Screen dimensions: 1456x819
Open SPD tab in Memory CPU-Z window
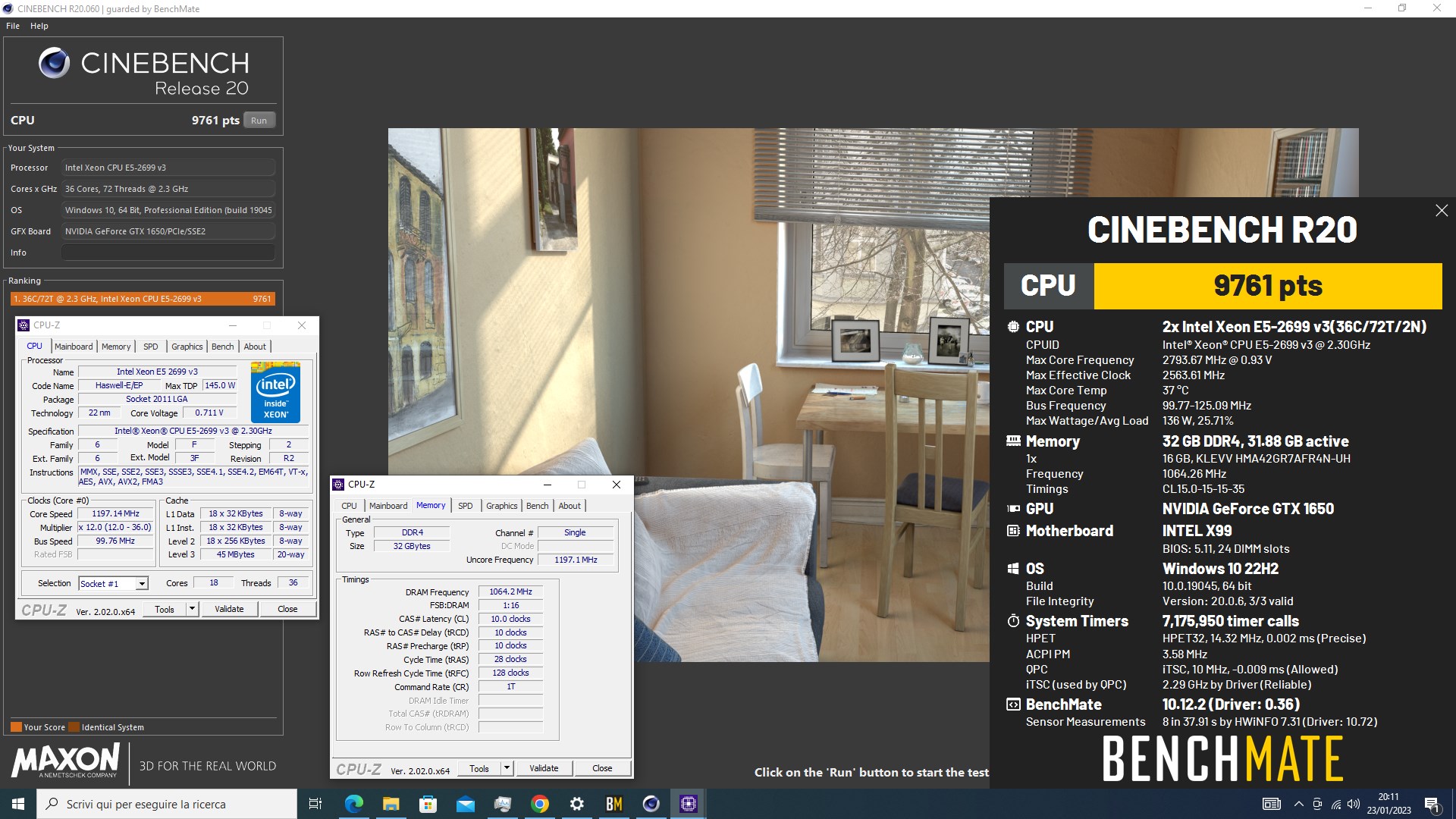pos(466,506)
